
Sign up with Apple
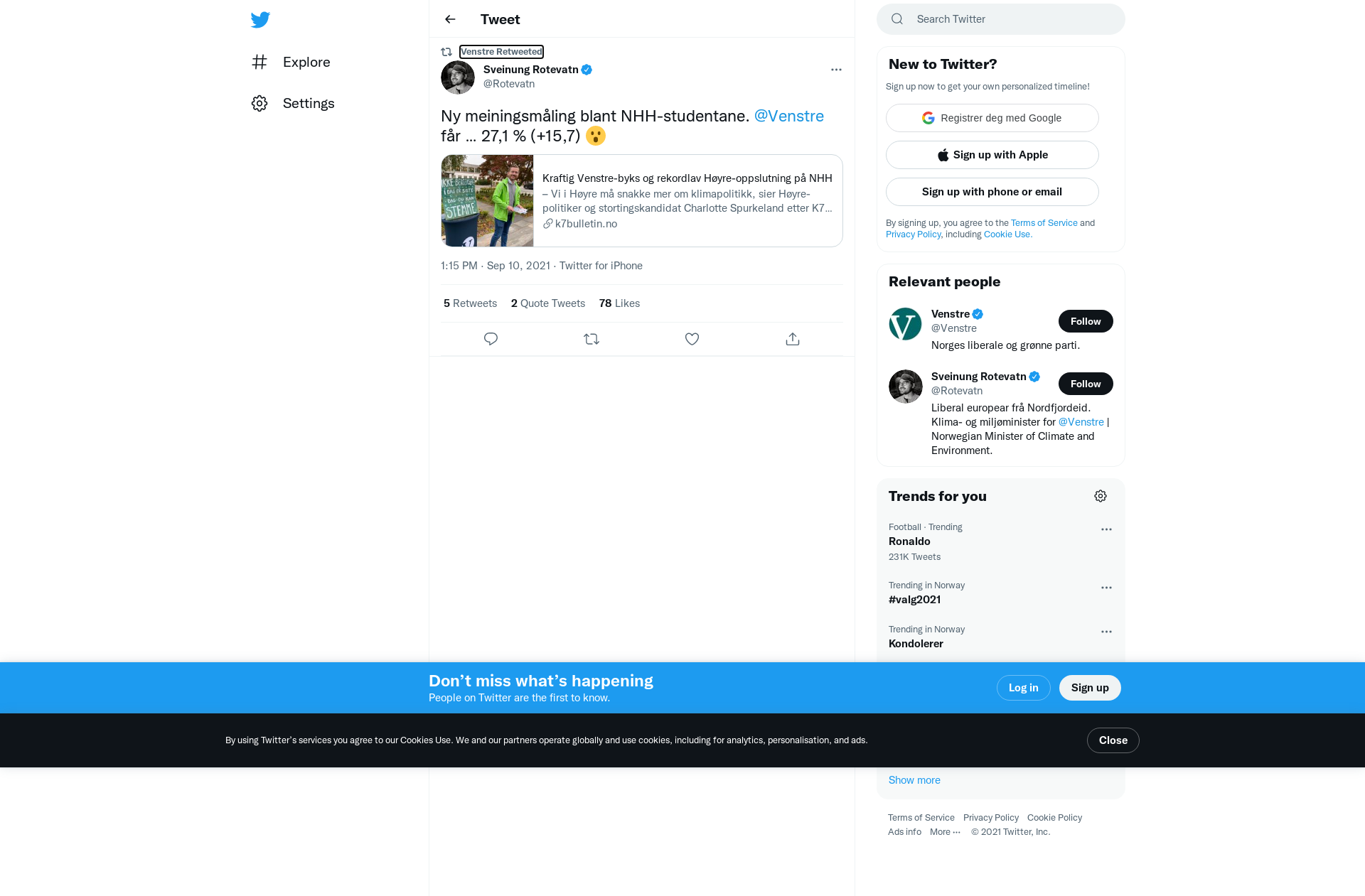pos(992,155)
